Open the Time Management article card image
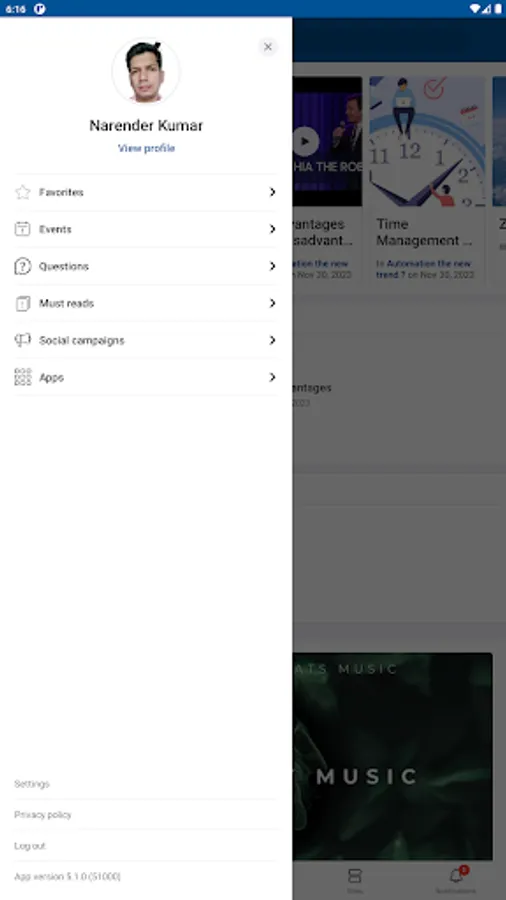 coord(427,141)
